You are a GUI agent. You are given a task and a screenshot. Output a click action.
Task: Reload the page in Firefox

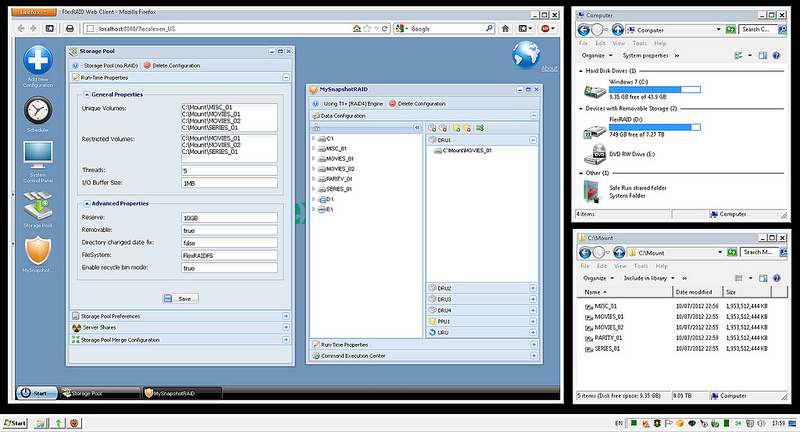point(385,29)
